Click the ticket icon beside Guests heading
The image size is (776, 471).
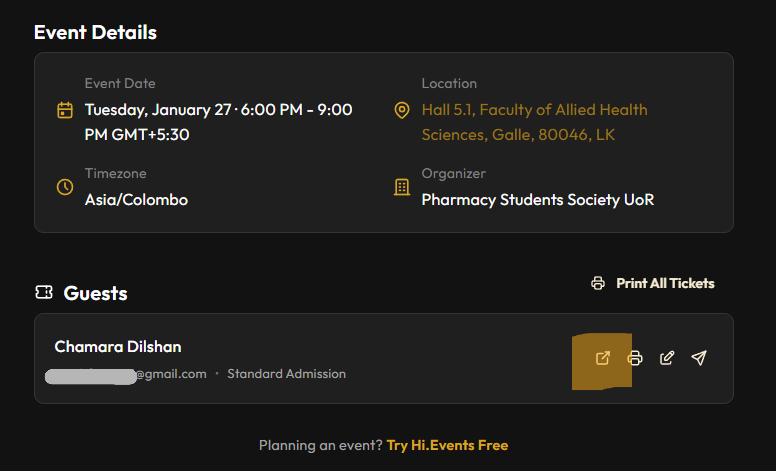(44, 293)
